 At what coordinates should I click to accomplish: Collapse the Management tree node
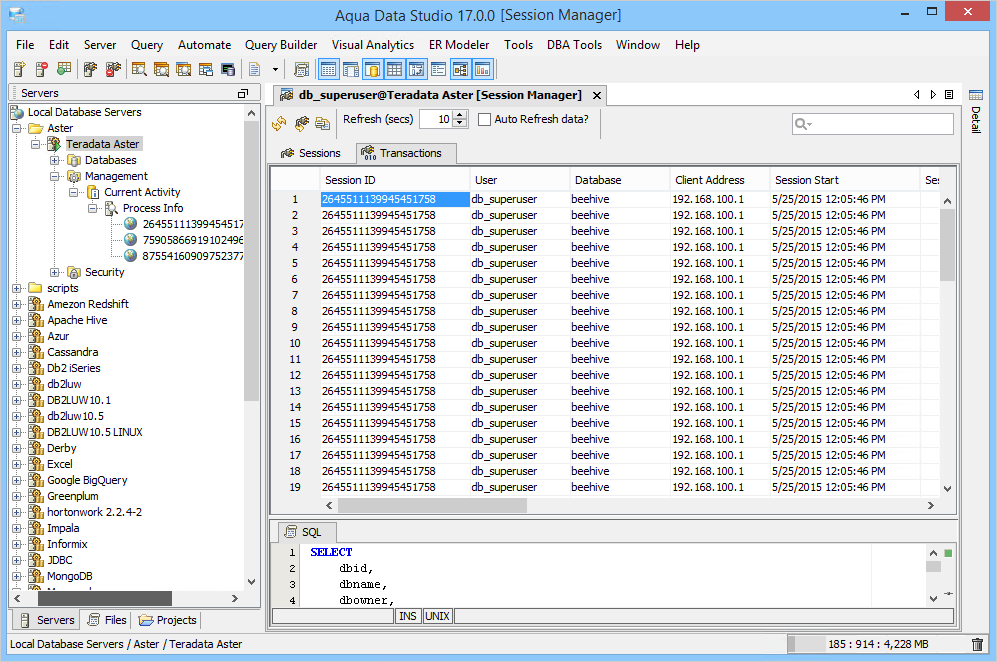pyautogui.click(x=55, y=176)
